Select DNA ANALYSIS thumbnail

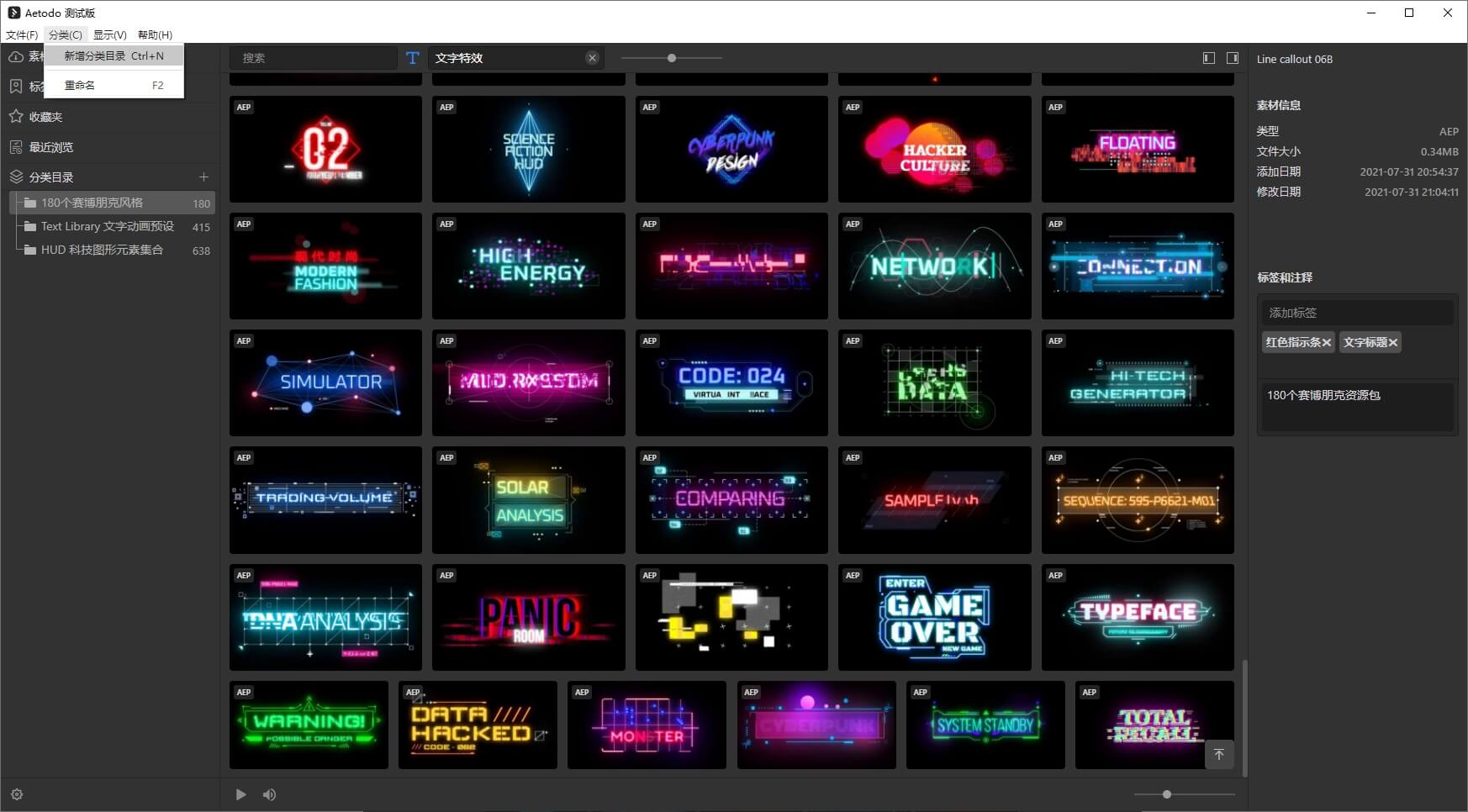(x=325, y=617)
